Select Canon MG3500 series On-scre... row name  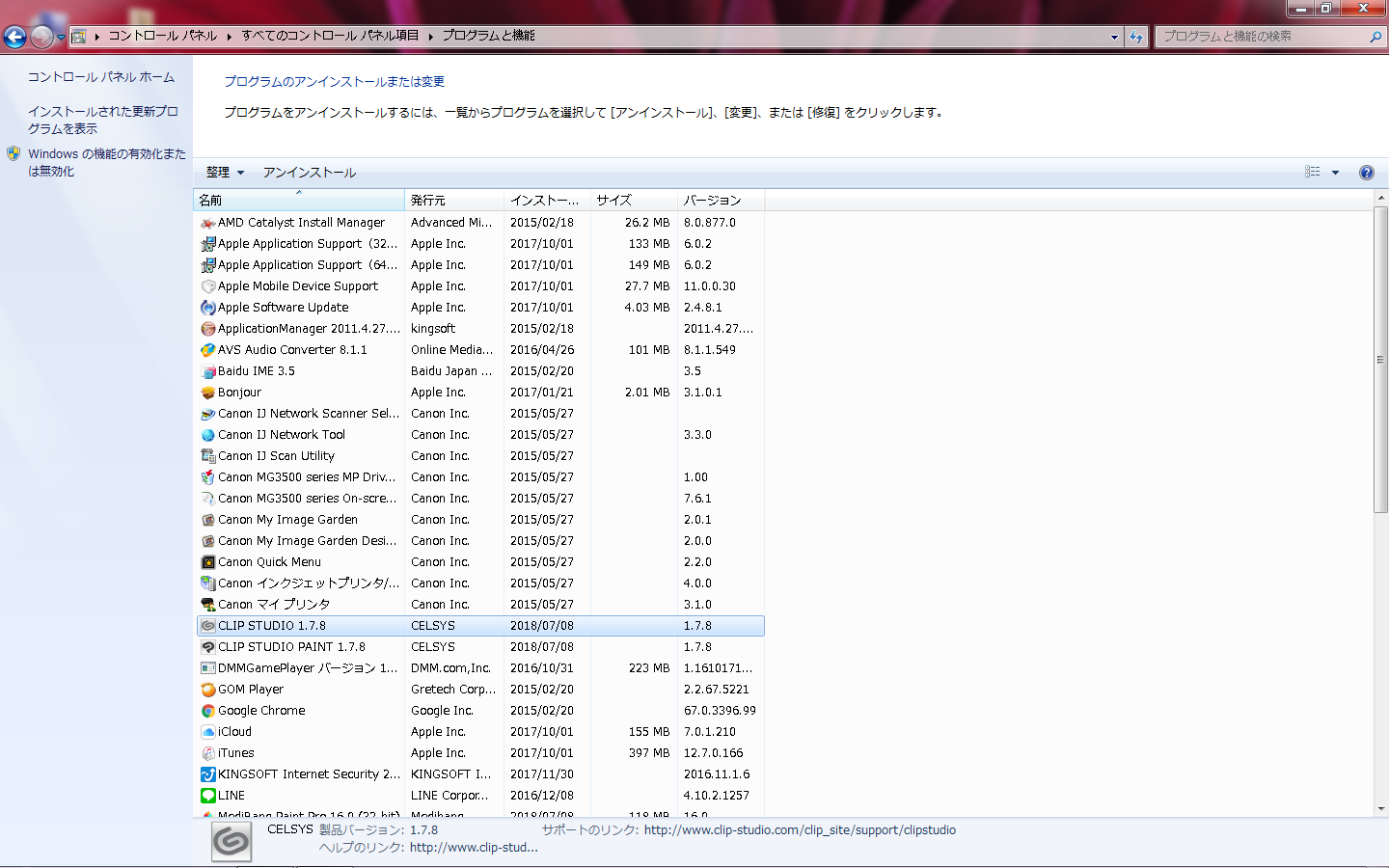pos(307,499)
